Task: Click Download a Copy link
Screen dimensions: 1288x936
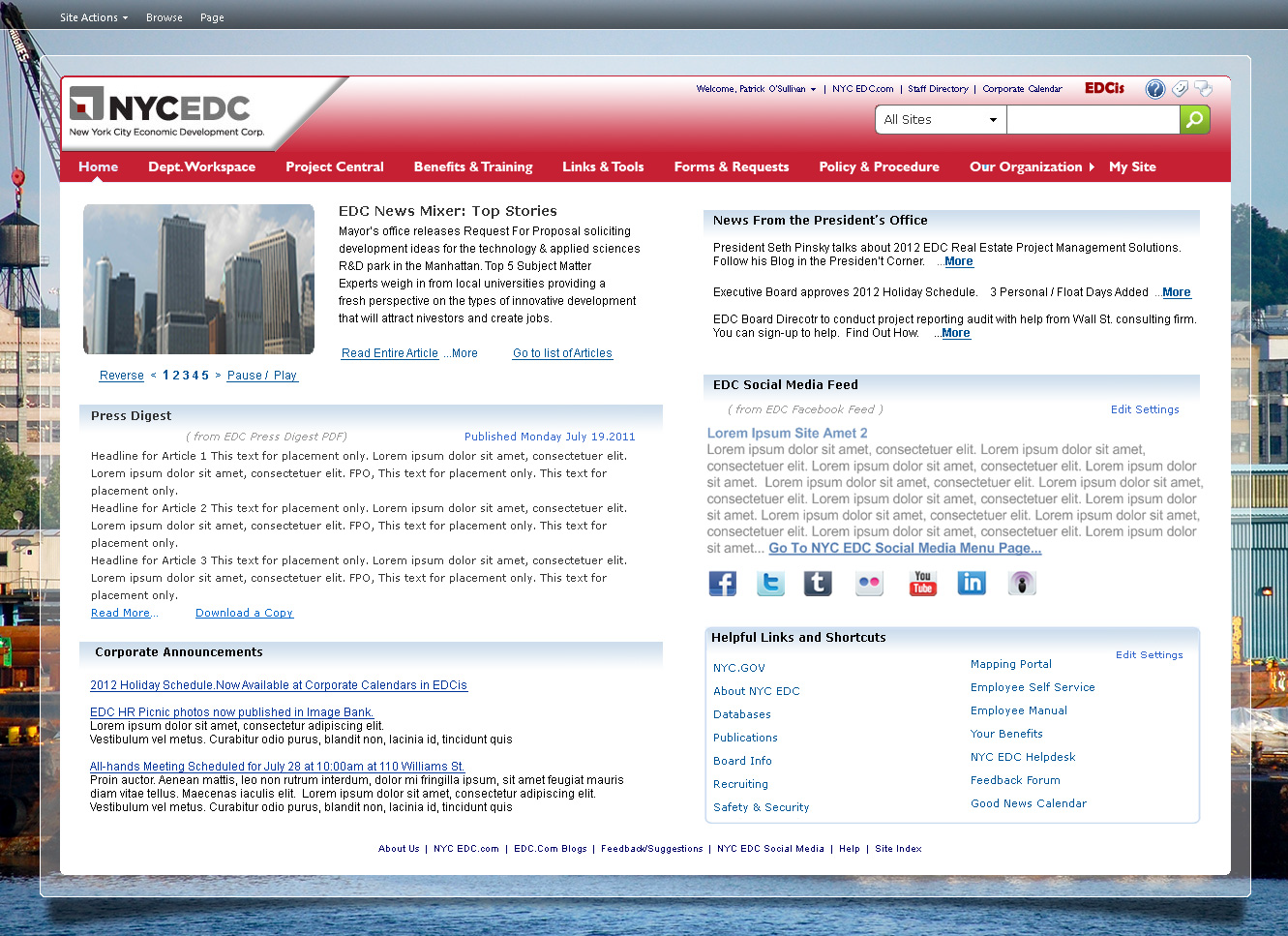Action: [x=244, y=613]
